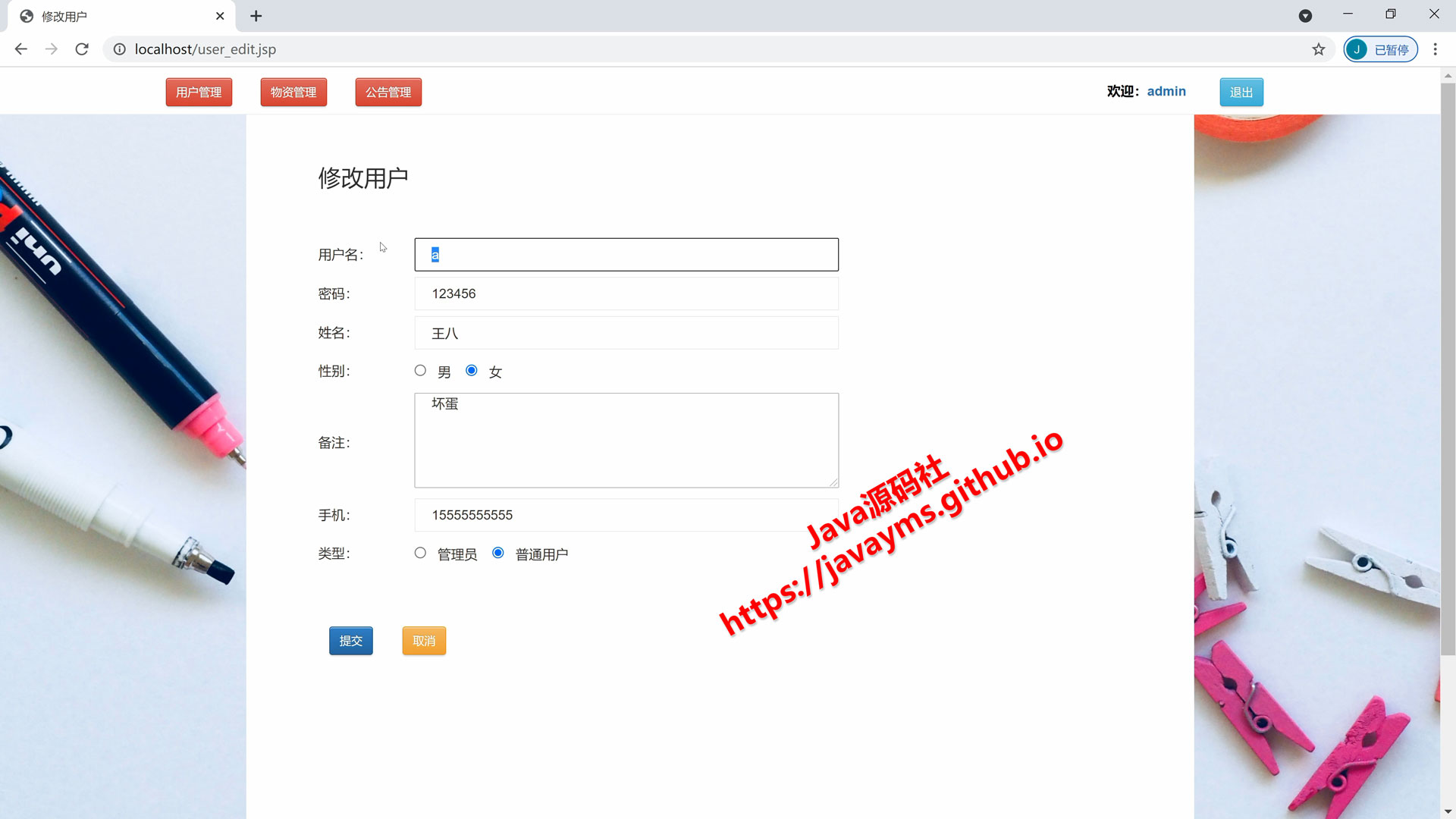Viewport: 1456px width, 819px height.
Task: Select the 女 gender radio button
Action: point(472,370)
